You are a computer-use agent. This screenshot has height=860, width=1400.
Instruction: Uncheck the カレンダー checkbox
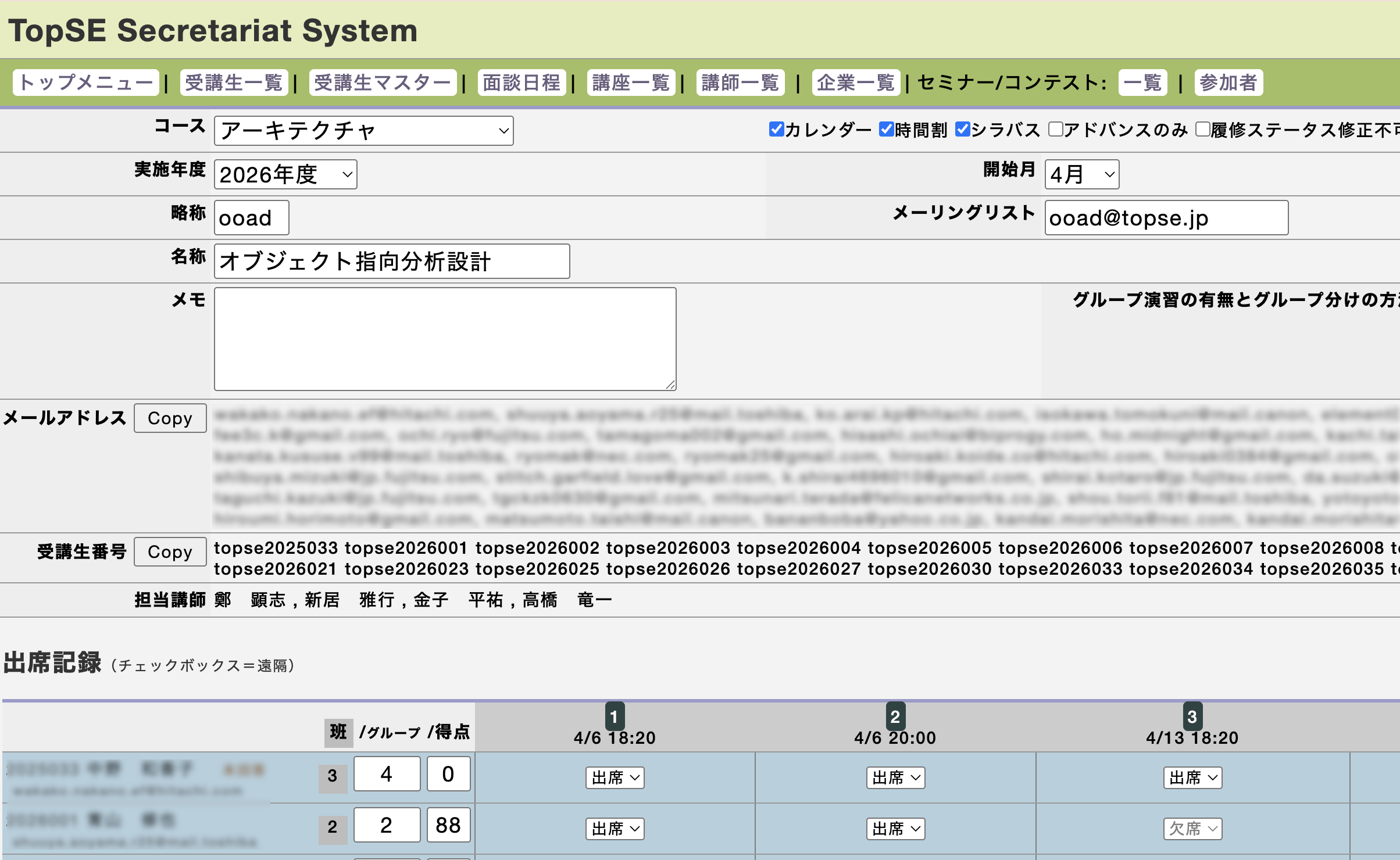pos(776,129)
